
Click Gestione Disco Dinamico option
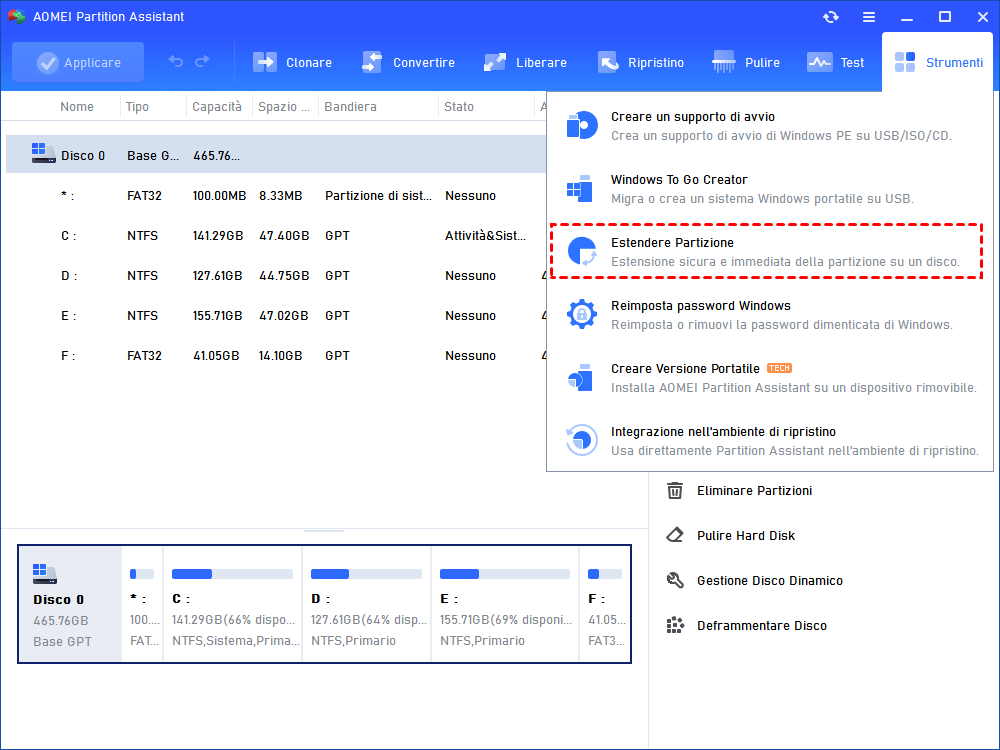pos(754,580)
